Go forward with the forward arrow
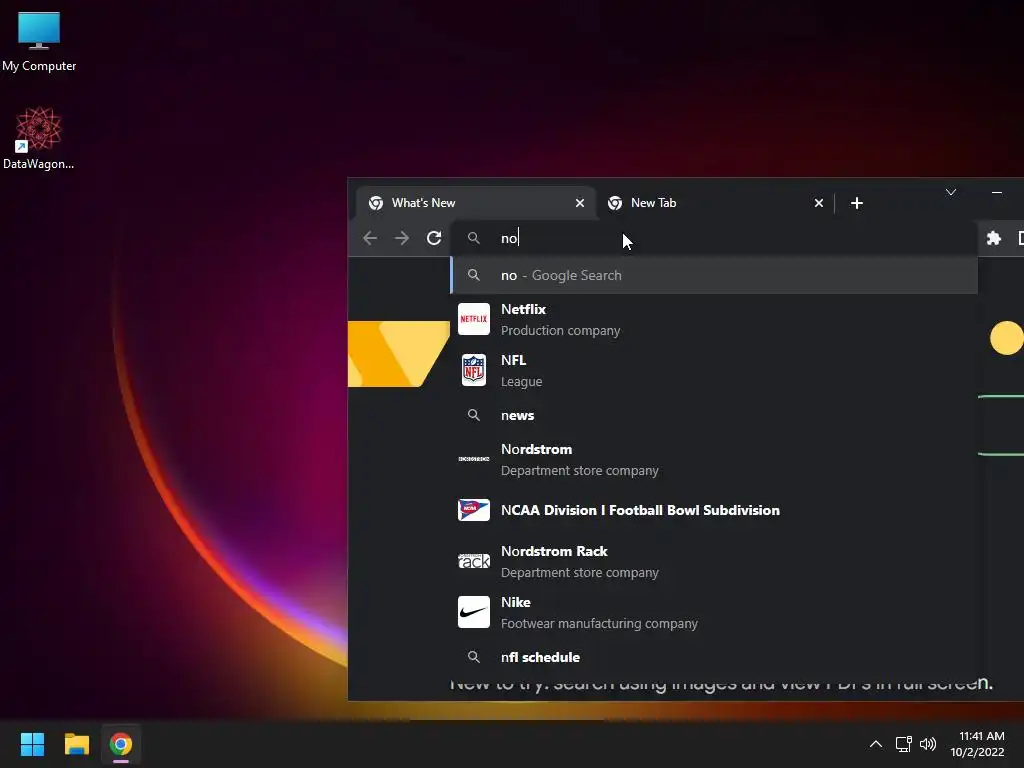 (402, 238)
